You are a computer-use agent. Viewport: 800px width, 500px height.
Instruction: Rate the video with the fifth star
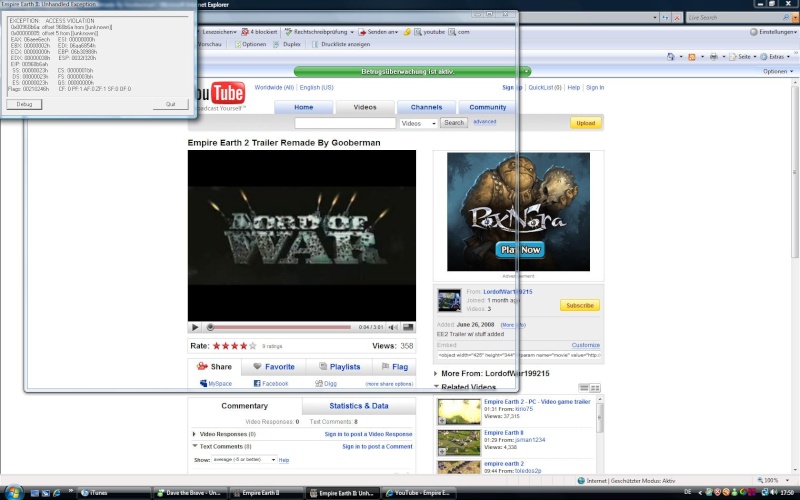[253, 346]
